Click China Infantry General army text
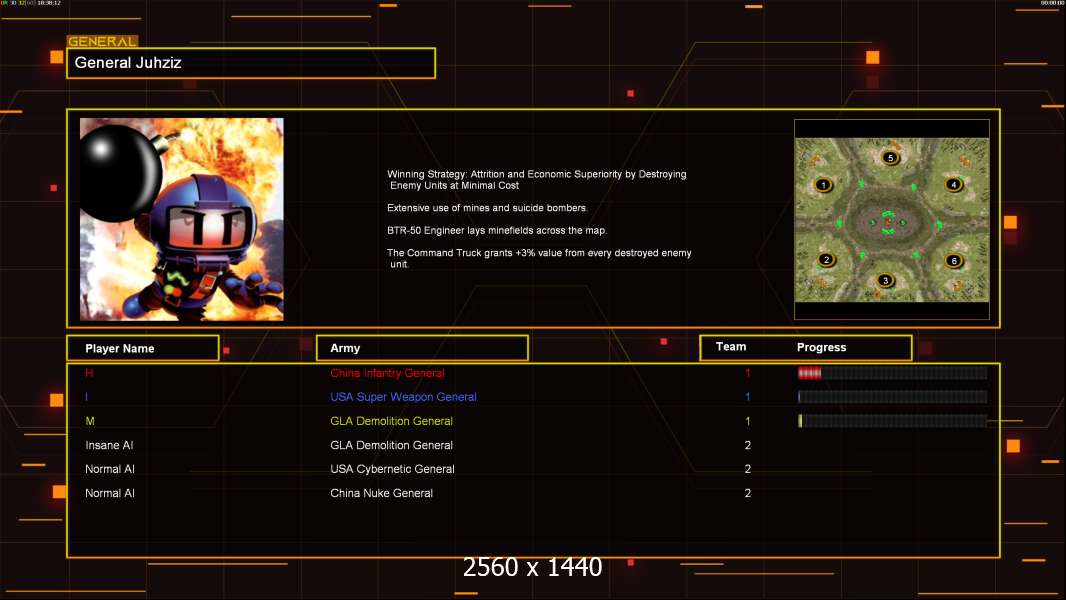The image size is (1066, 600). click(387, 373)
